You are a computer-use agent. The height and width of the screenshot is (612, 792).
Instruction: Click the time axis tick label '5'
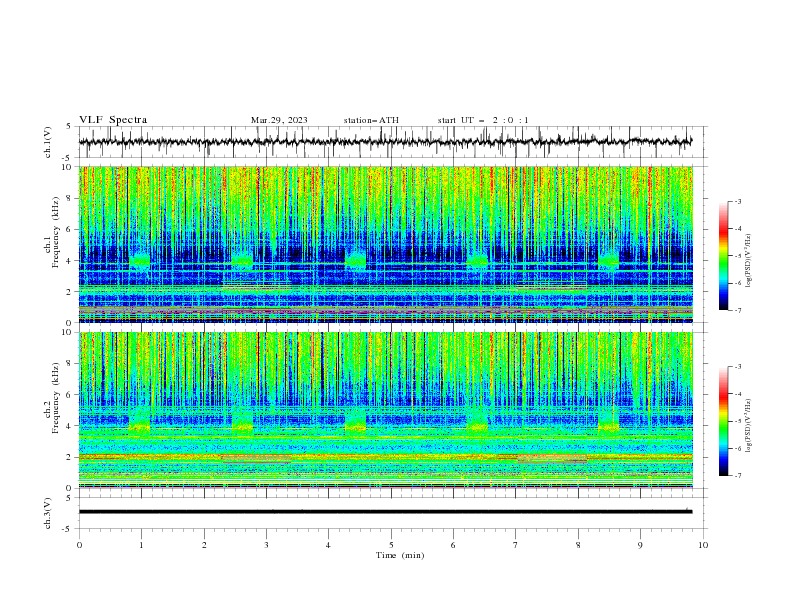coord(391,545)
